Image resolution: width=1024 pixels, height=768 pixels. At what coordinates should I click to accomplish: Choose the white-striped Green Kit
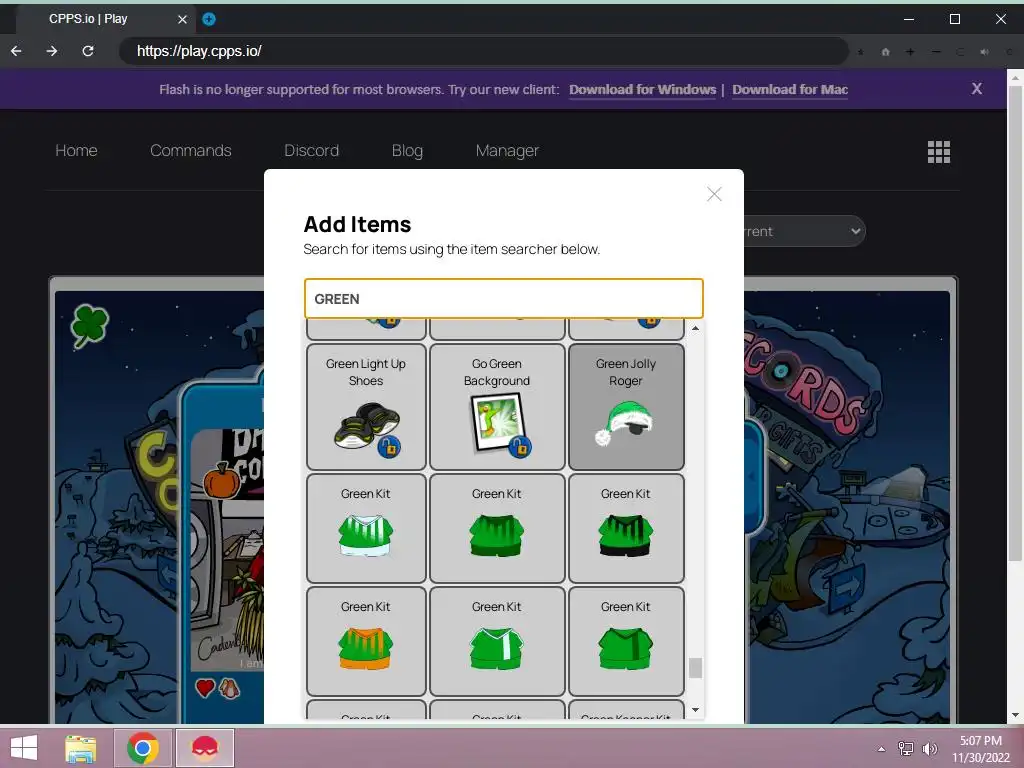(366, 528)
